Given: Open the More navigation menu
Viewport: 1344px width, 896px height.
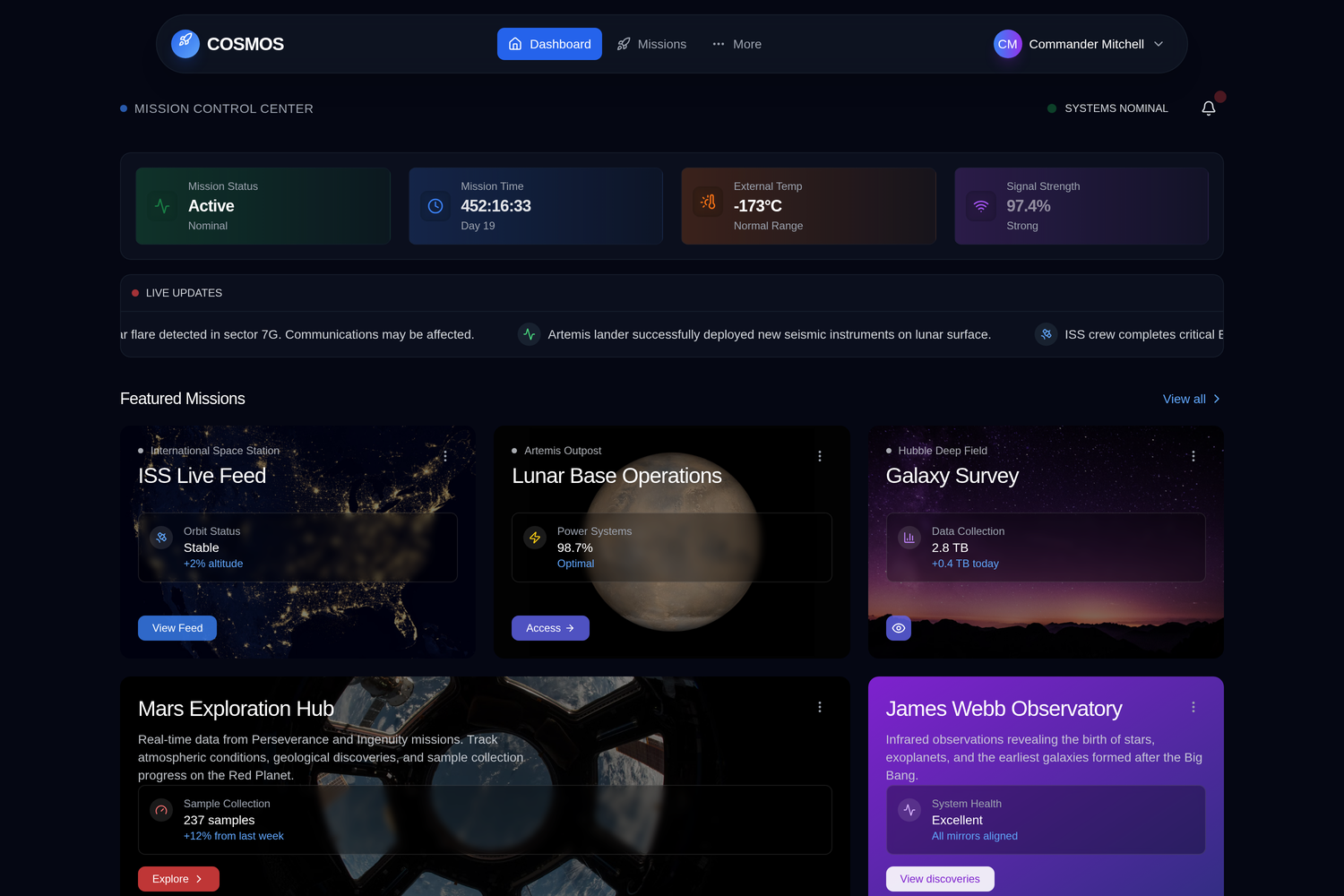Looking at the screenshot, I should click(x=737, y=44).
